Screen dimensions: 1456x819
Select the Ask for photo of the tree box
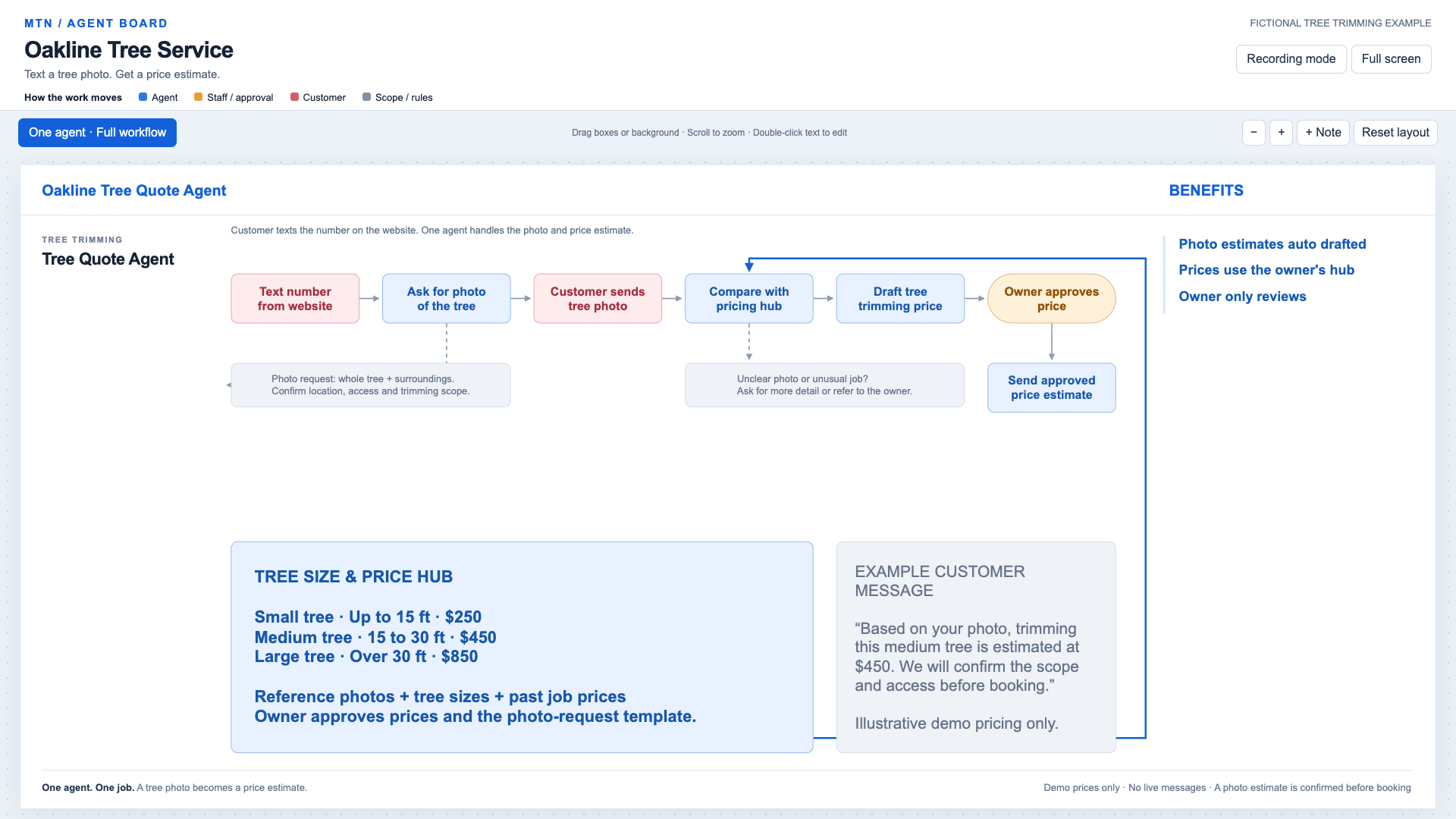pos(446,299)
